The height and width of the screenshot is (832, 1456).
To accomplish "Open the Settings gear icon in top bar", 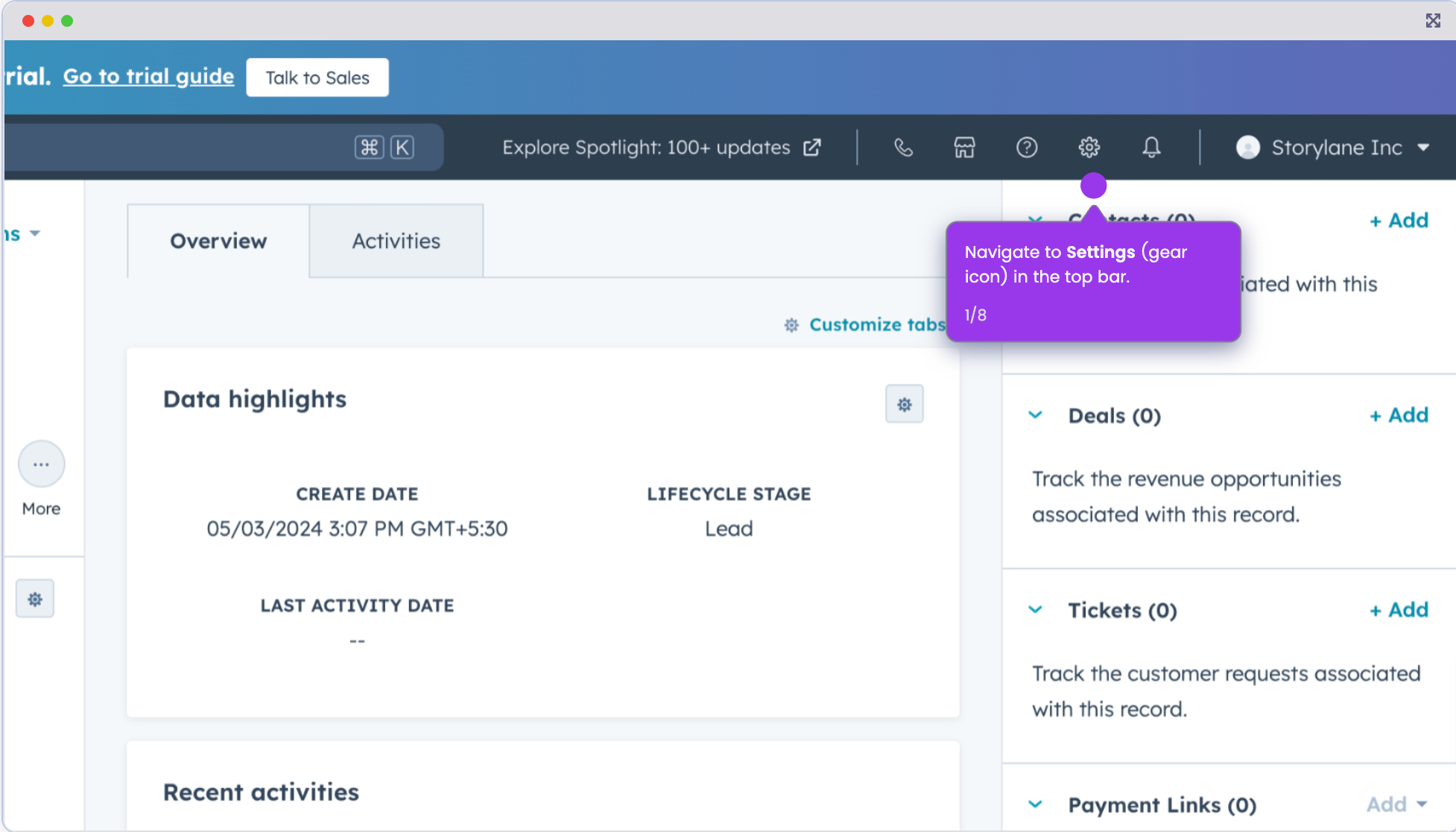I will (x=1089, y=147).
